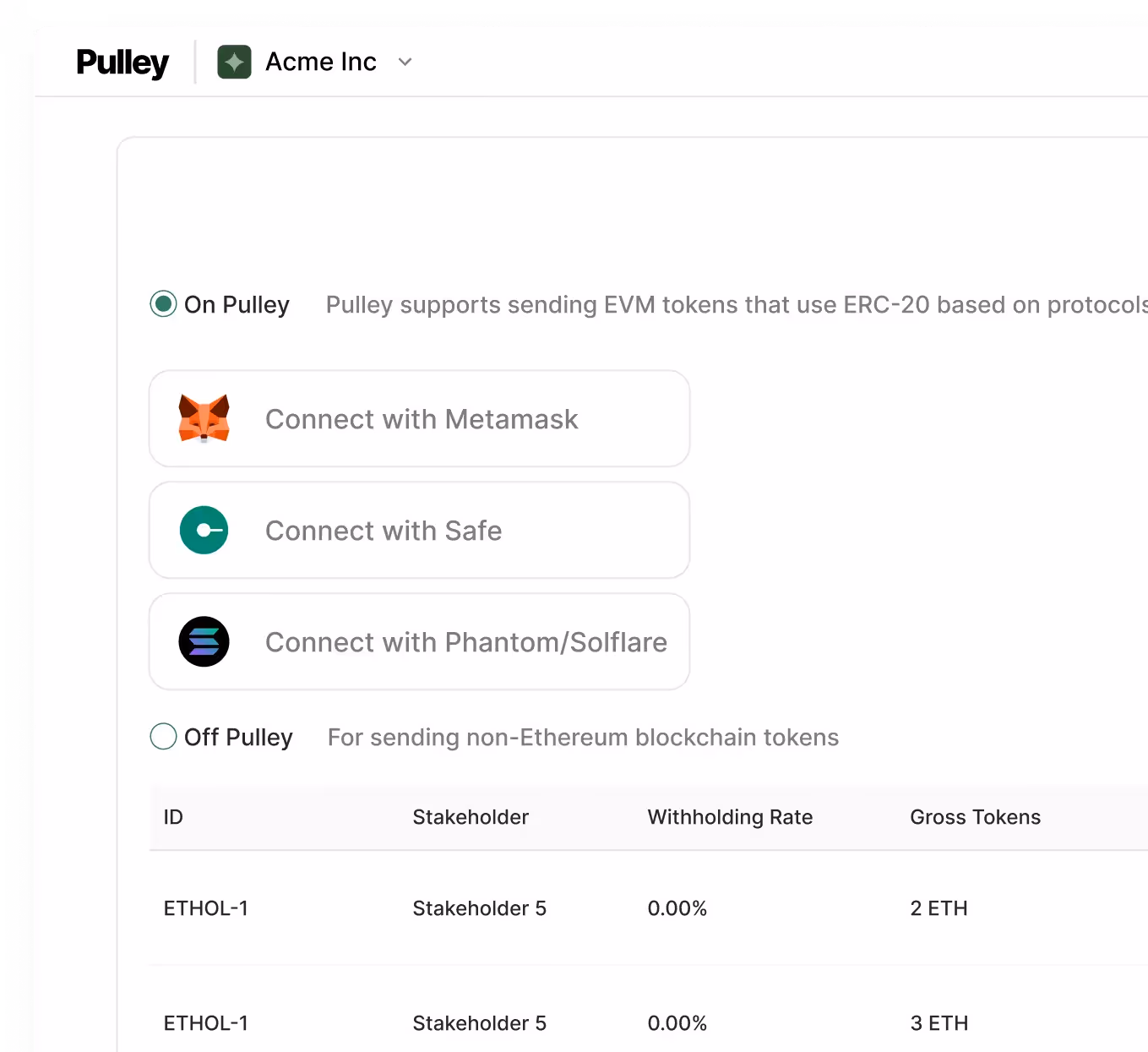This screenshot has height=1052, width=1148.
Task: Click the Metamask fox icon
Action: [x=204, y=418]
